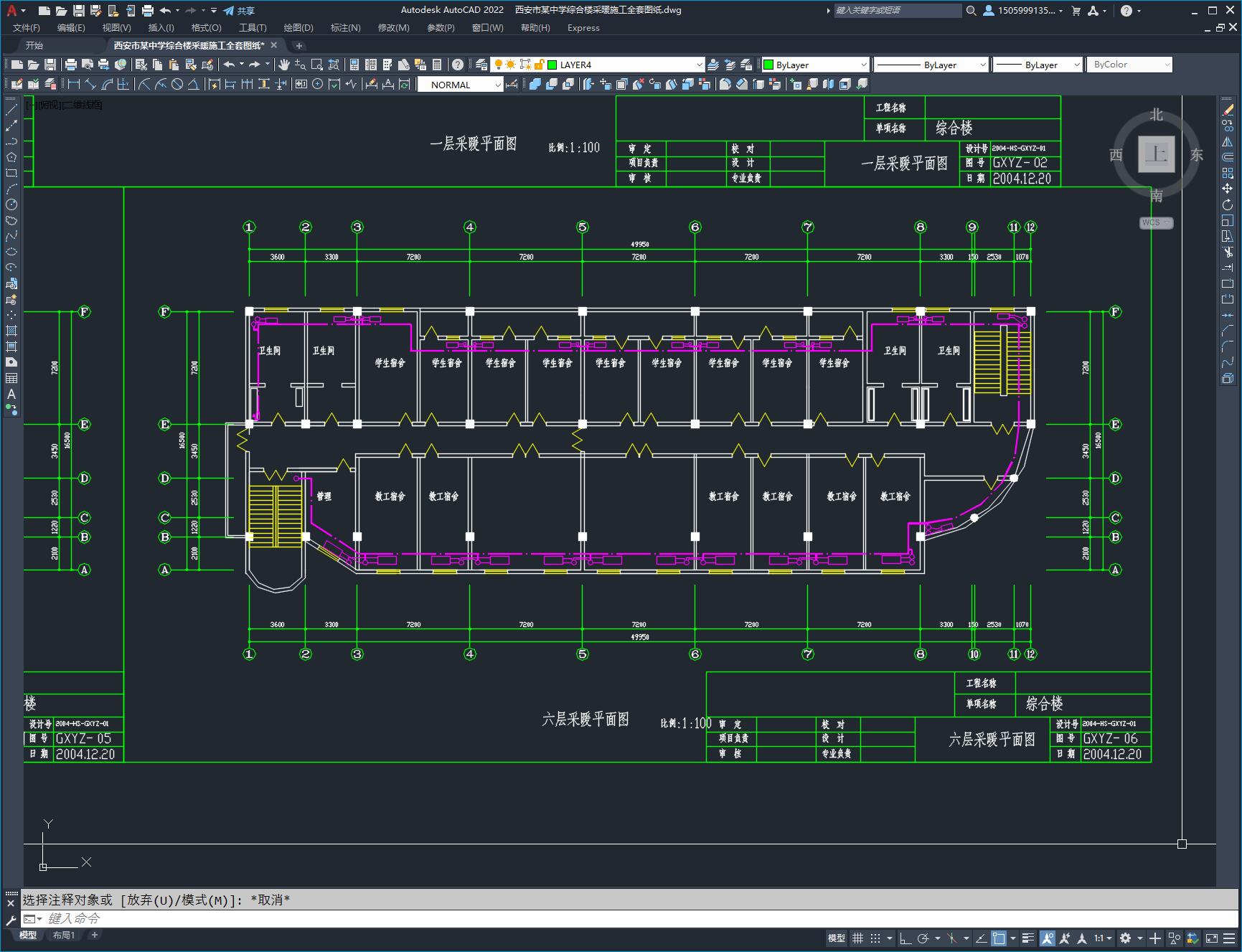Select the Erase tool in modify toolbar
The height and width of the screenshot is (952, 1242).
point(1228,110)
